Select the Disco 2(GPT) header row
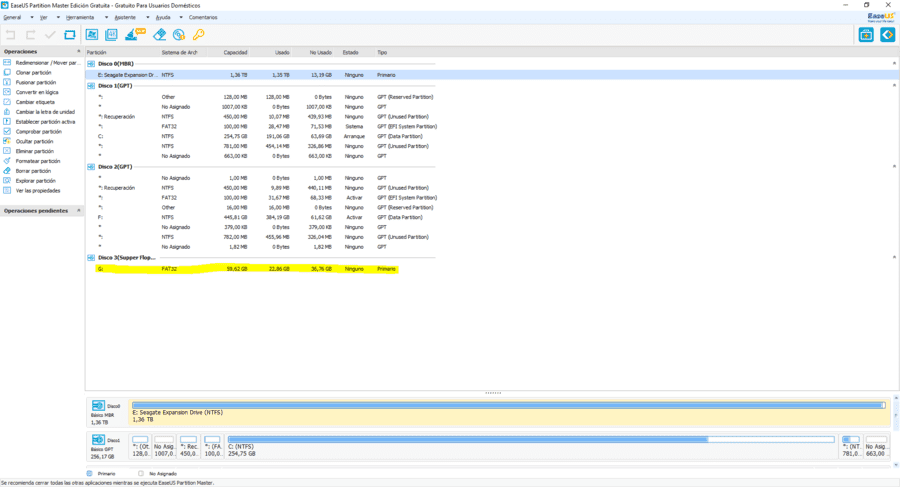This screenshot has height=487, width=900. (115, 167)
